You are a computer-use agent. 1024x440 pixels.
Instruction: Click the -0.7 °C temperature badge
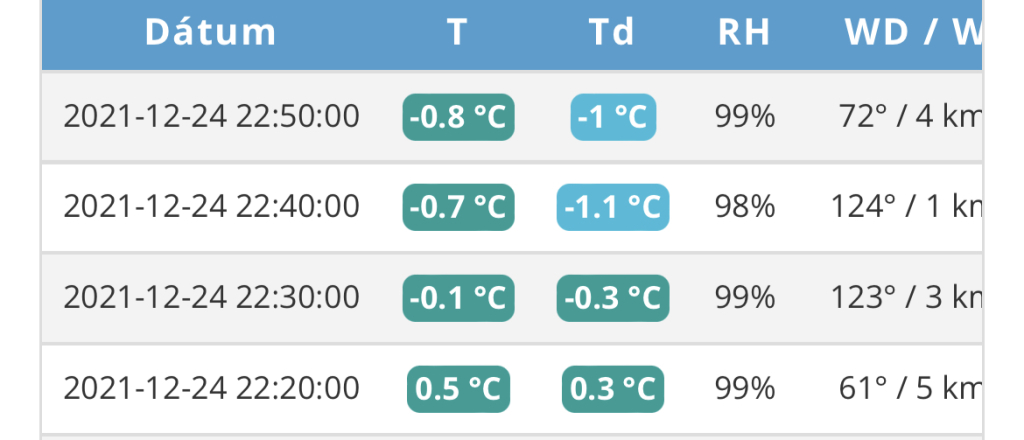458,208
